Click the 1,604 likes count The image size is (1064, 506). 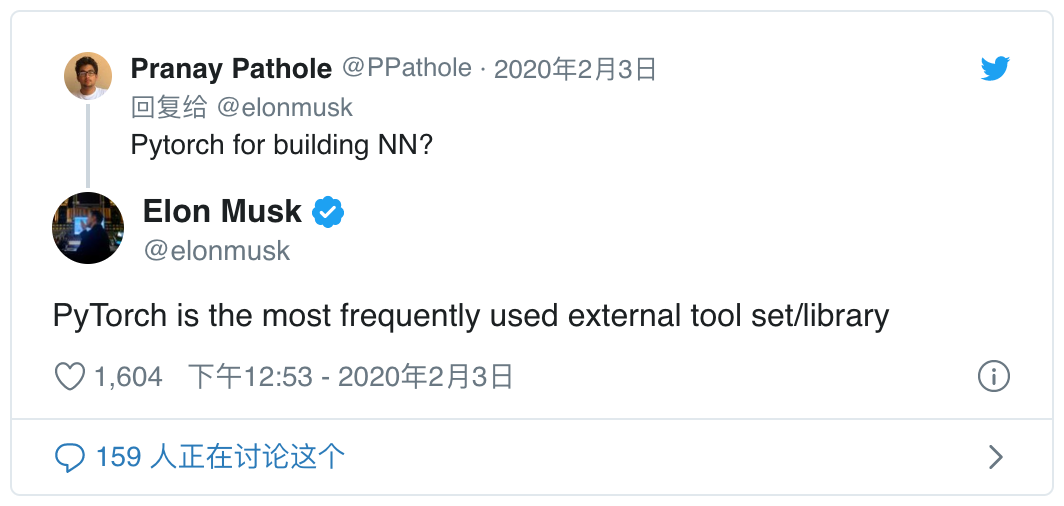128,376
